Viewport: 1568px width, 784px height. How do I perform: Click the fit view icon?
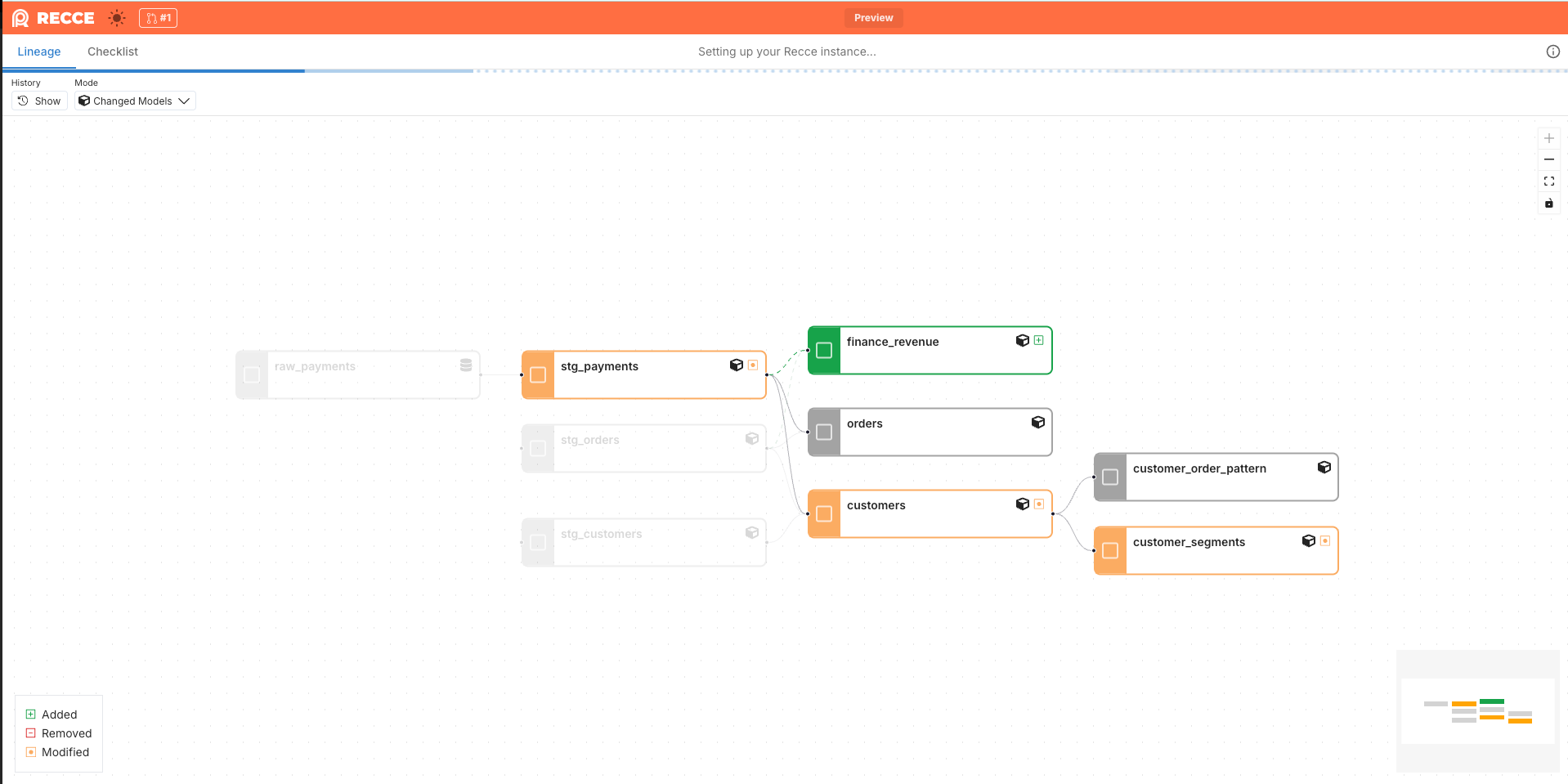click(x=1548, y=181)
